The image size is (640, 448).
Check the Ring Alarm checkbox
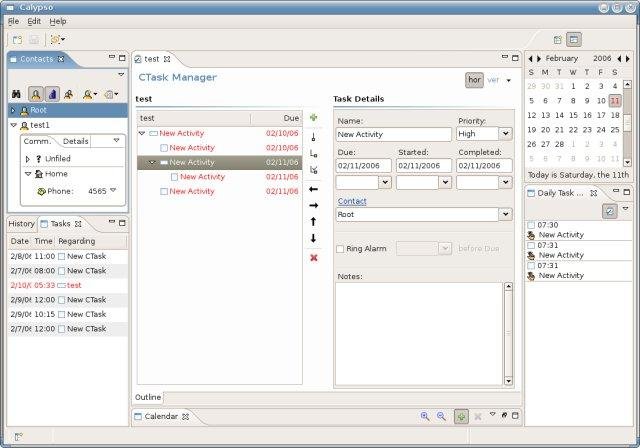pos(340,248)
